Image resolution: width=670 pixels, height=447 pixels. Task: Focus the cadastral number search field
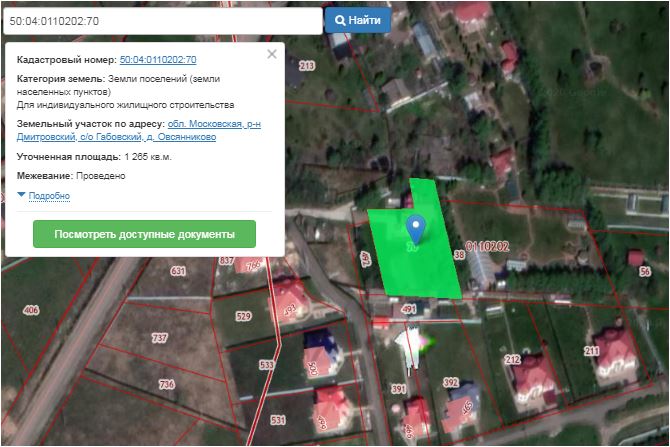click(x=162, y=20)
